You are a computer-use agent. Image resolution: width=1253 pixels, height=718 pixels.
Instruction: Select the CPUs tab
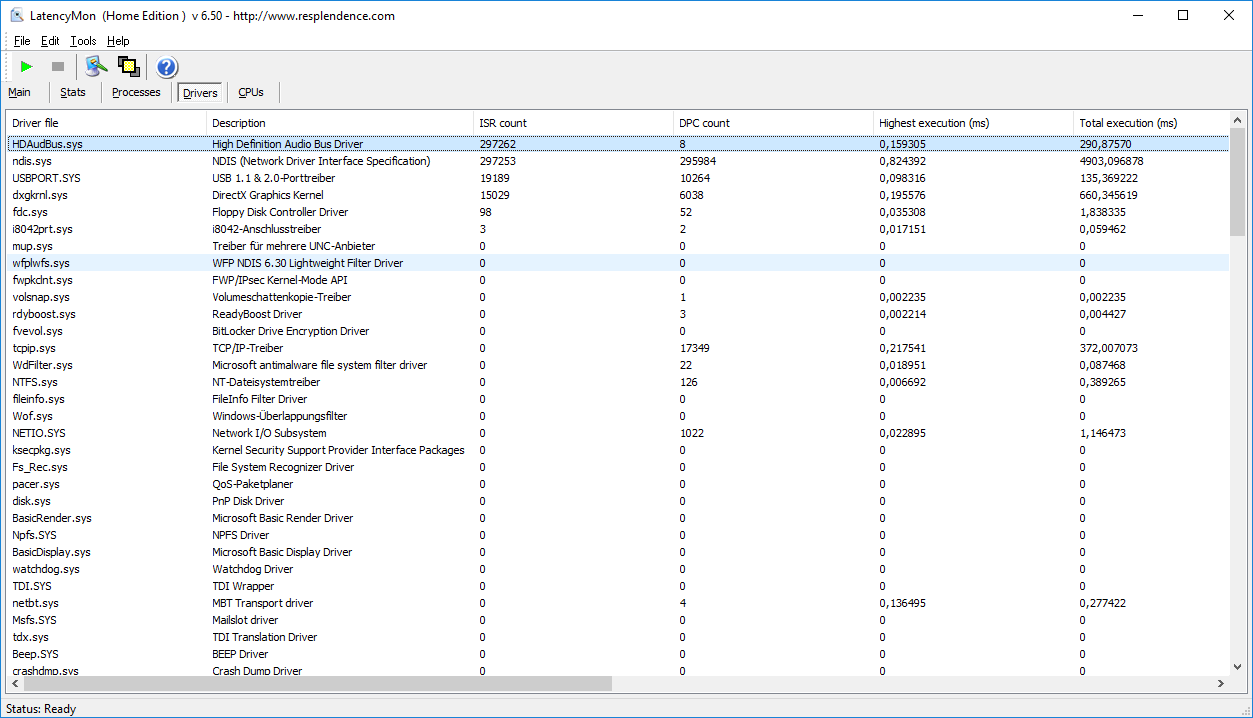tap(251, 92)
